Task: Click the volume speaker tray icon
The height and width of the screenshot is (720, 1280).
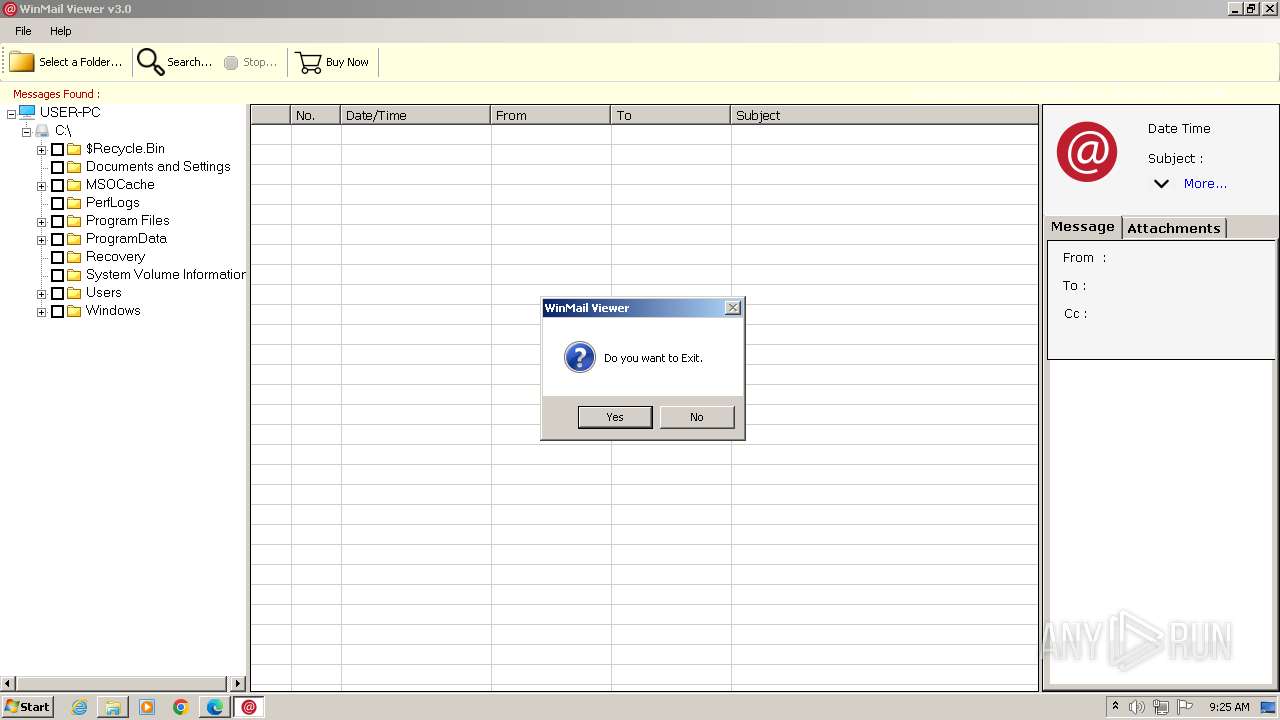Action: click(x=1137, y=707)
